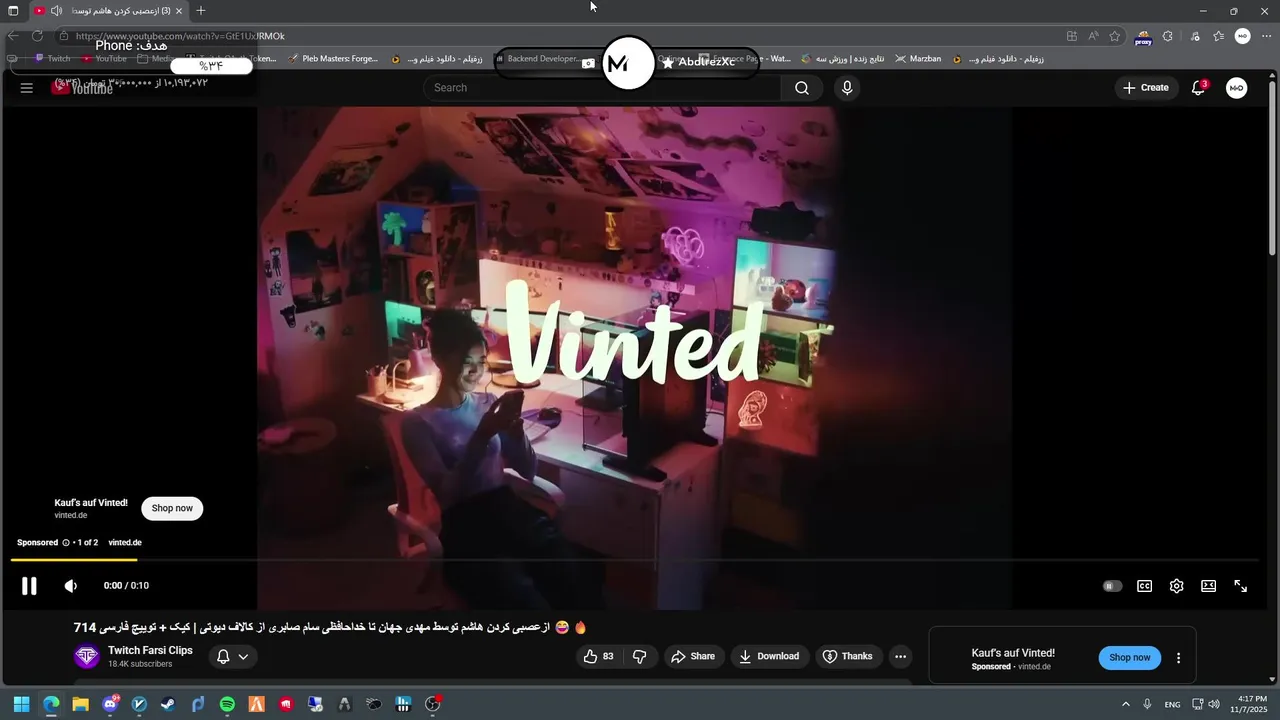Close the YouTube browser tab
1280x720 pixels.
(x=179, y=11)
